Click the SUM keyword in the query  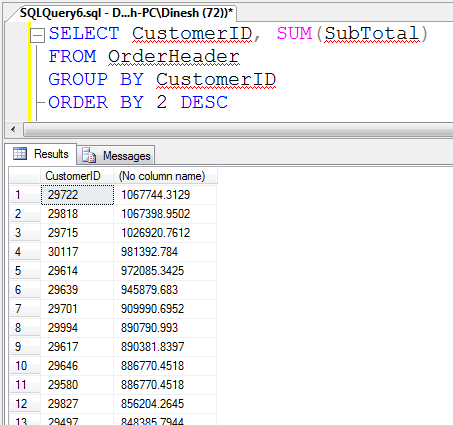pos(294,33)
